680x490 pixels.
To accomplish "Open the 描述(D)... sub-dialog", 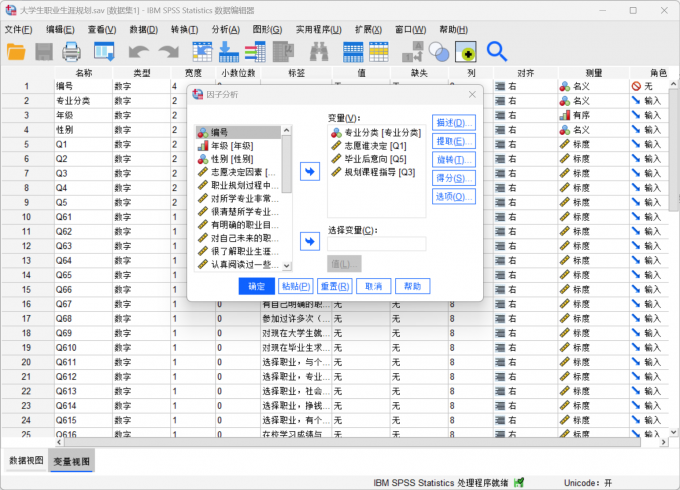I will click(453, 122).
